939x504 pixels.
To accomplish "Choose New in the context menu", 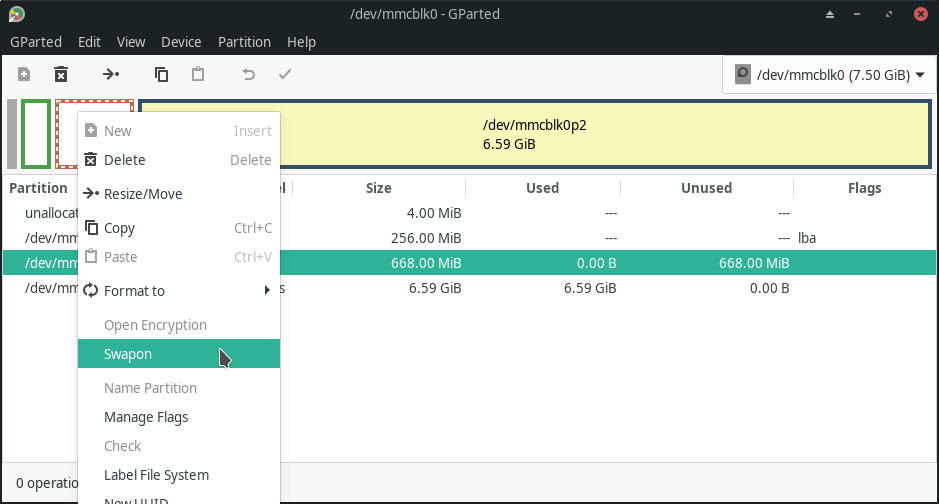I will [178, 131].
